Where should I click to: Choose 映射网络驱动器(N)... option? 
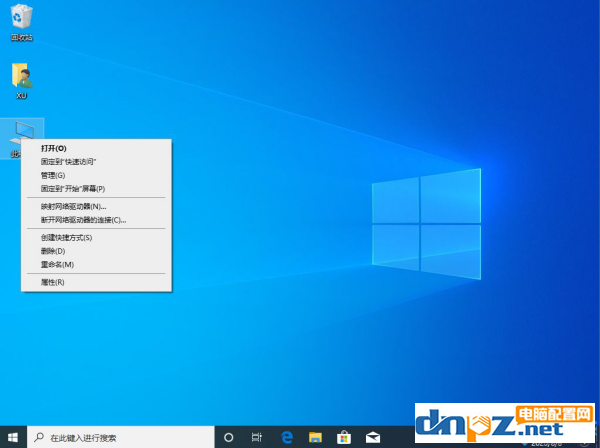pos(96,207)
